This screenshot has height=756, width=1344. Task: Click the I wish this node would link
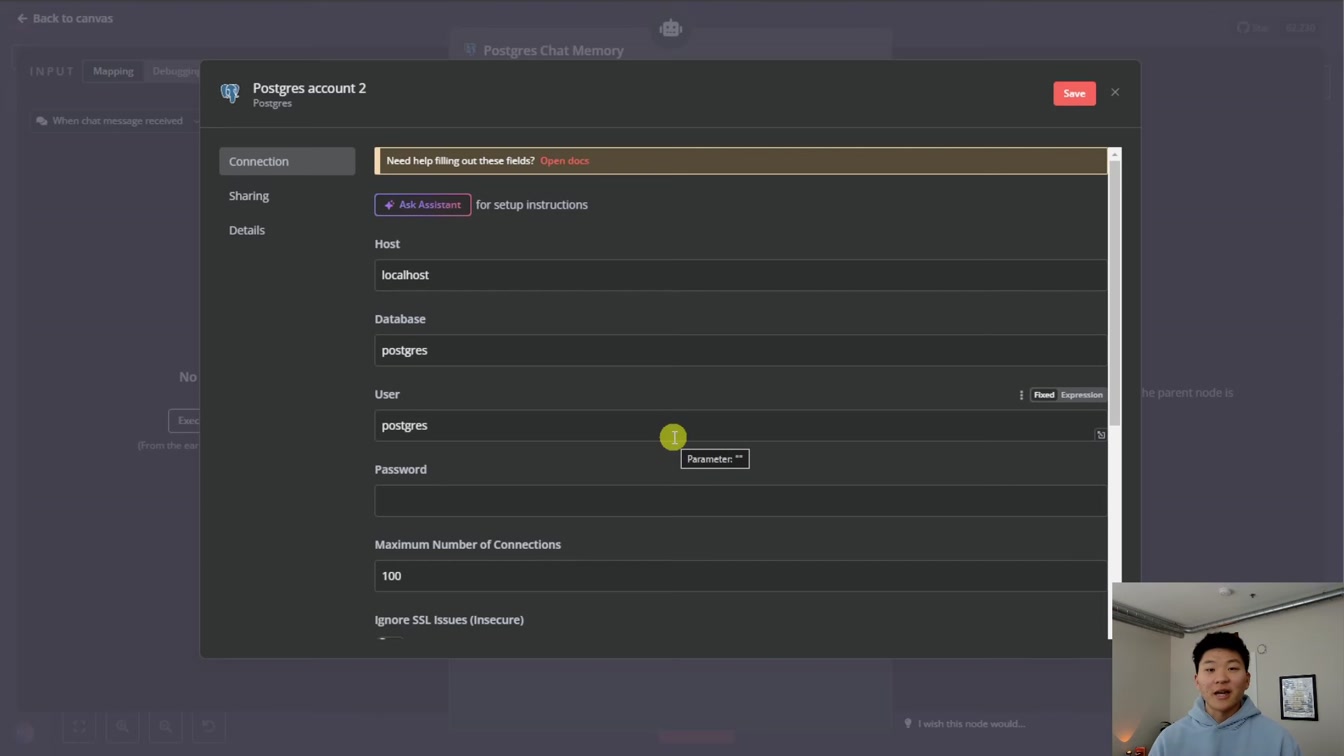(965, 724)
